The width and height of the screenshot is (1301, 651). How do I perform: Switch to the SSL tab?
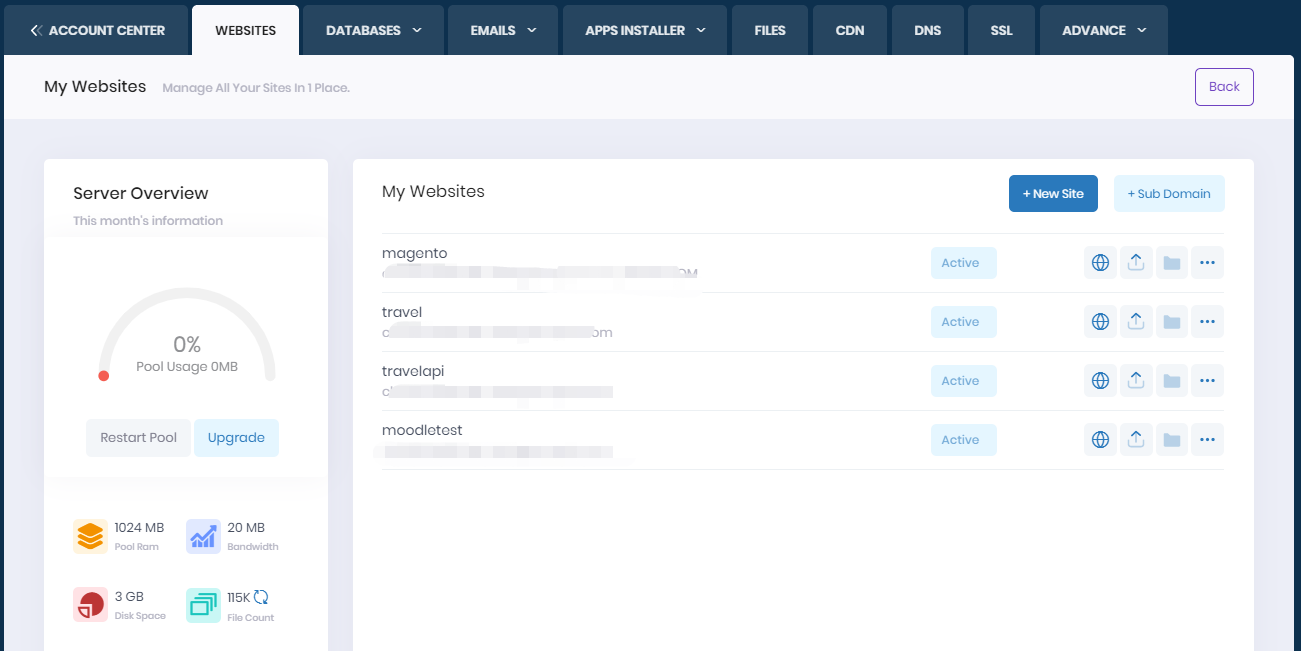pyautogui.click(x=1001, y=30)
